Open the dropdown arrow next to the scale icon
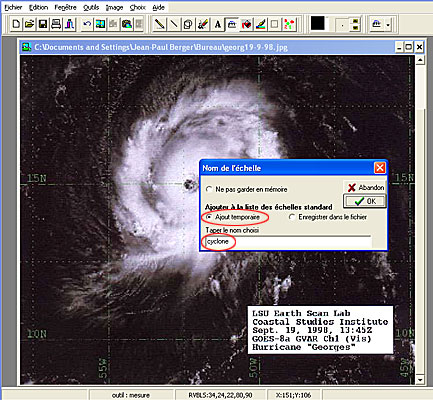Screen dimensions: 433x400 [x=388, y=25]
